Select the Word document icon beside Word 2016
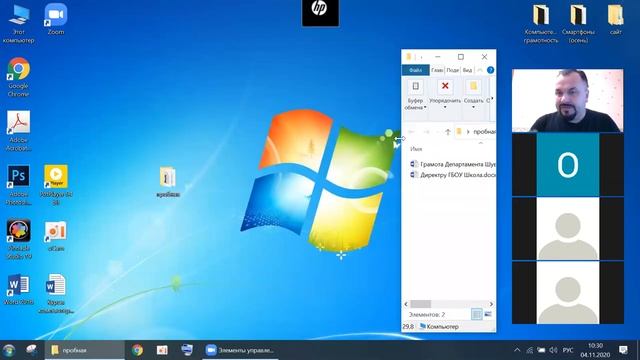The image size is (640, 360). (x=56, y=293)
